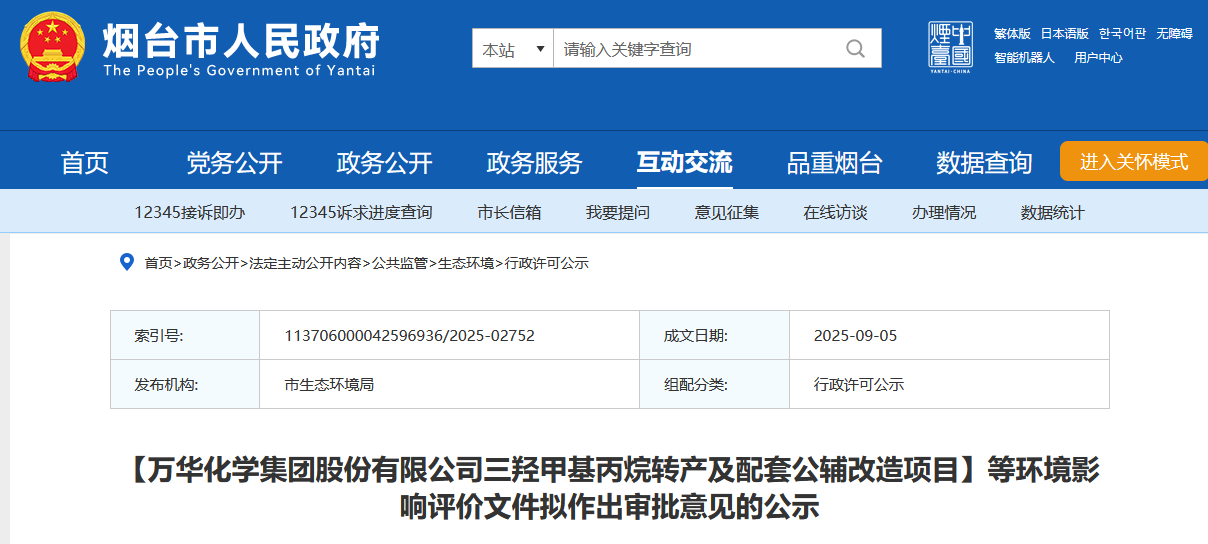
Task: Open 政务公开 nav tab
Action: tap(385, 162)
